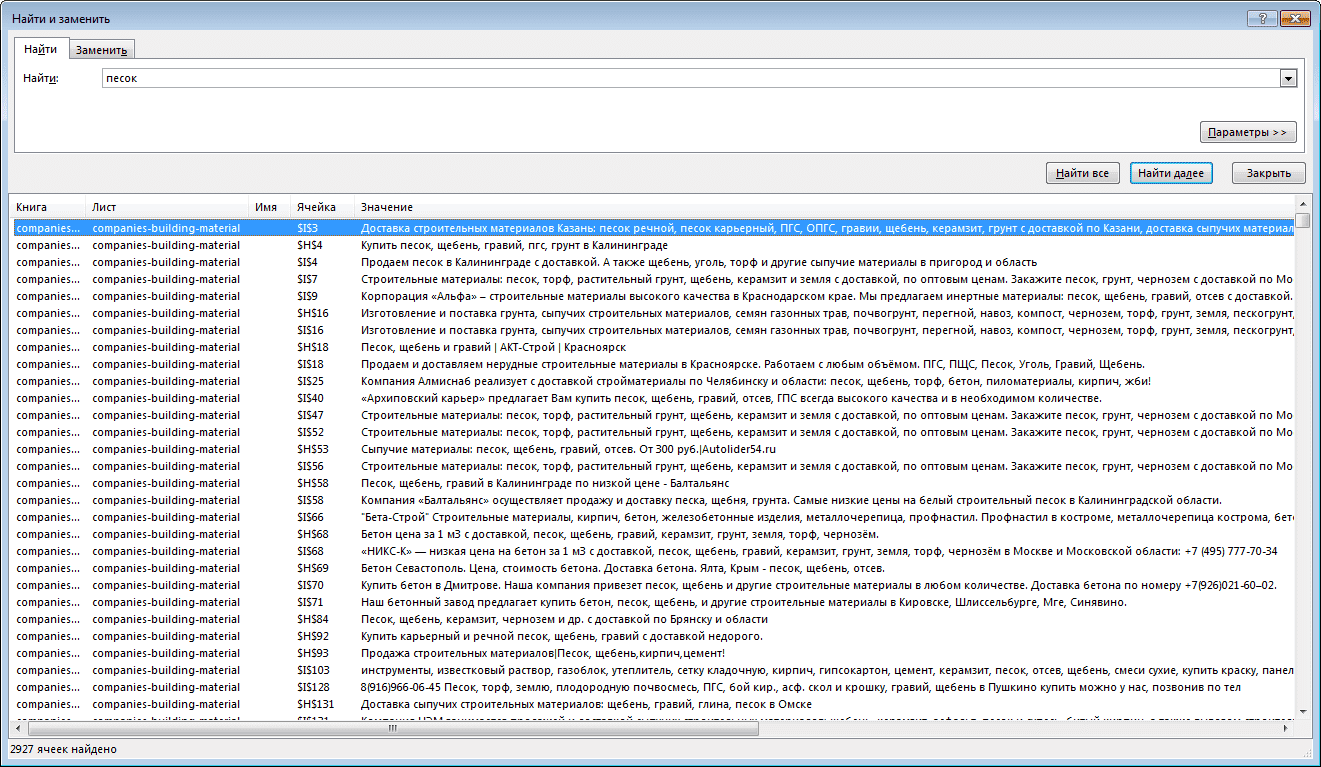The image size is (1321, 767).
Task: Select result starting '8(916)966-06-45 Песок, торф'
Action: click(x=652, y=687)
